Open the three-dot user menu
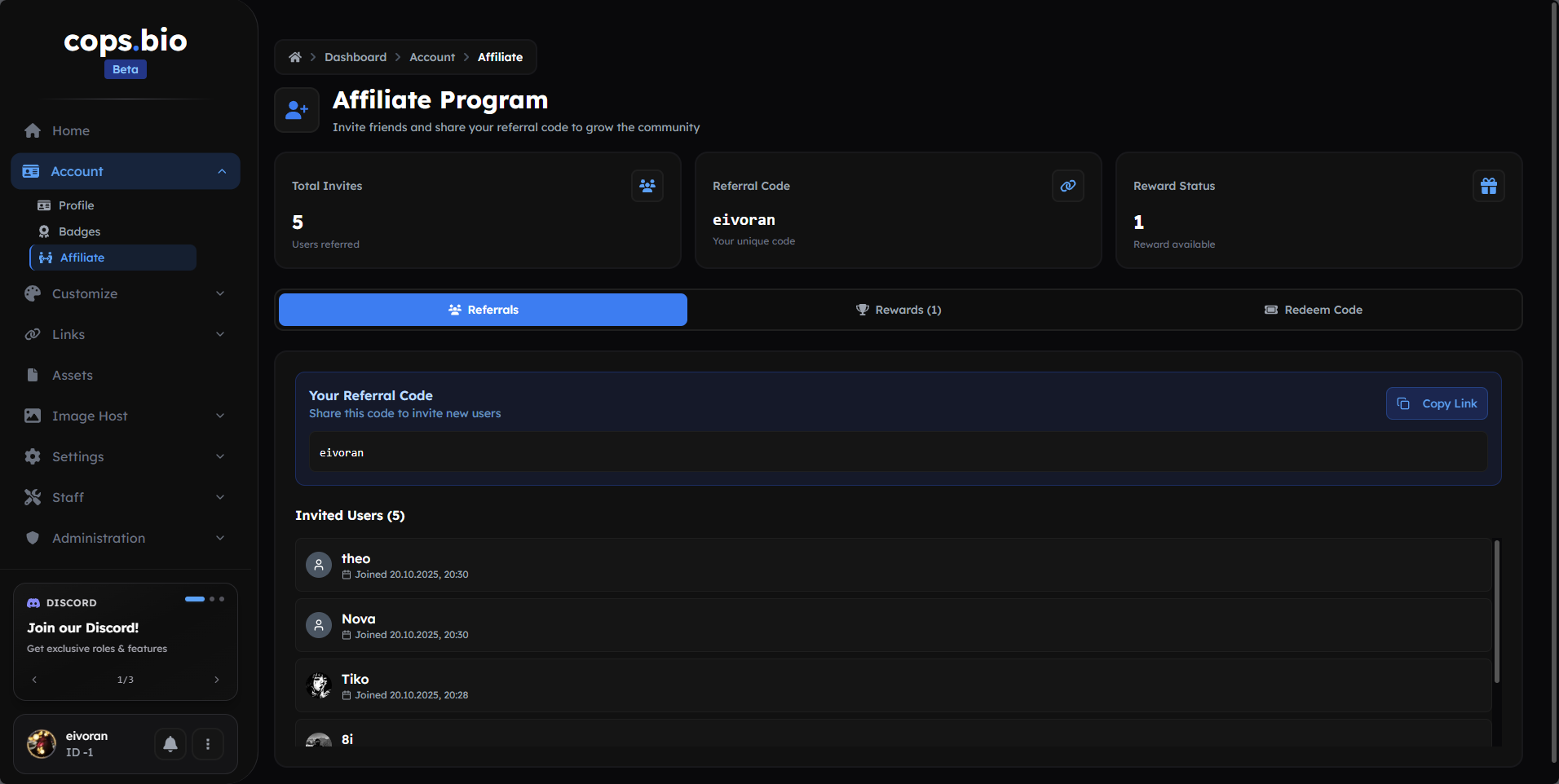 pyautogui.click(x=208, y=744)
